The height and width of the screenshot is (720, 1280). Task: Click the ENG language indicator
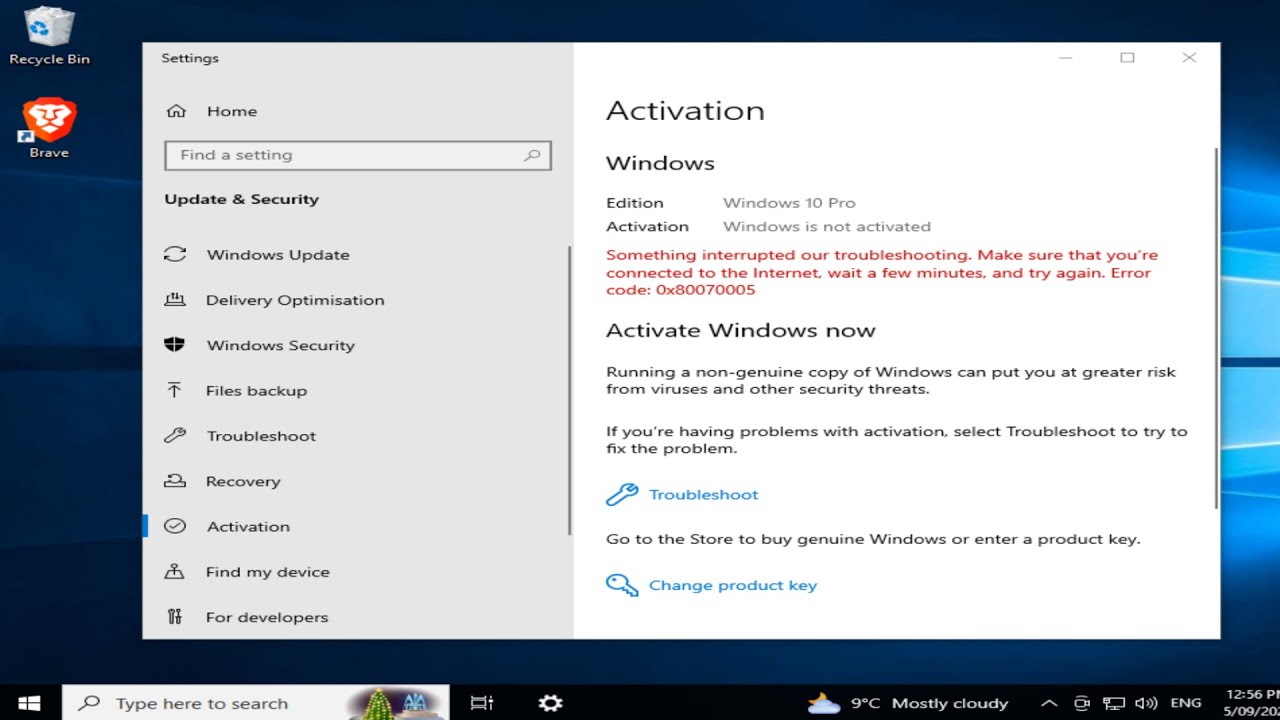click(1186, 703)
